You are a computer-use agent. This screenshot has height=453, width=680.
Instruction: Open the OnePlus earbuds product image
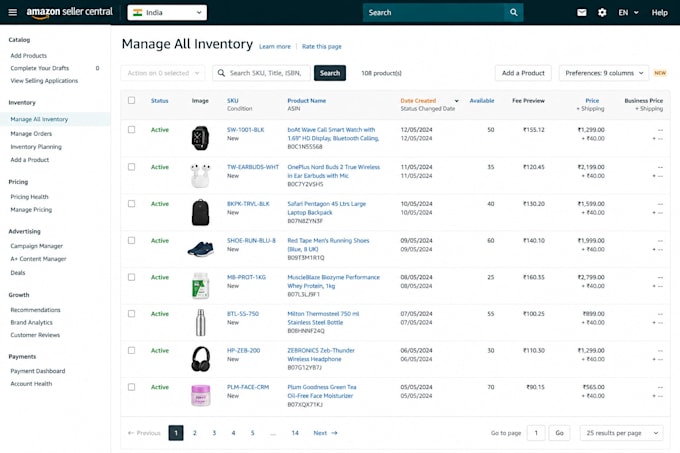click(x=200, y=176)
